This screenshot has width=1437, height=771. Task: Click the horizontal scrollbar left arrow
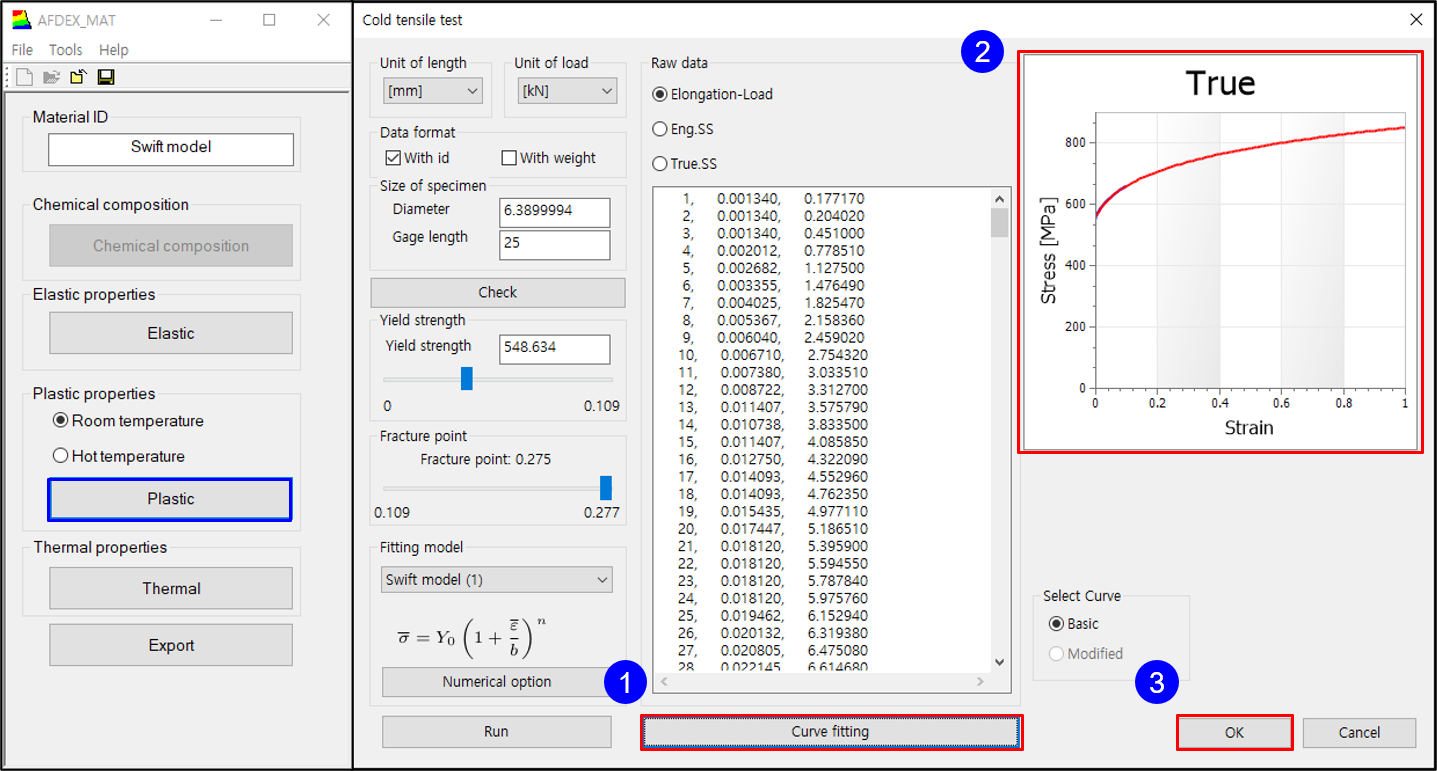(x=663, y=682)
